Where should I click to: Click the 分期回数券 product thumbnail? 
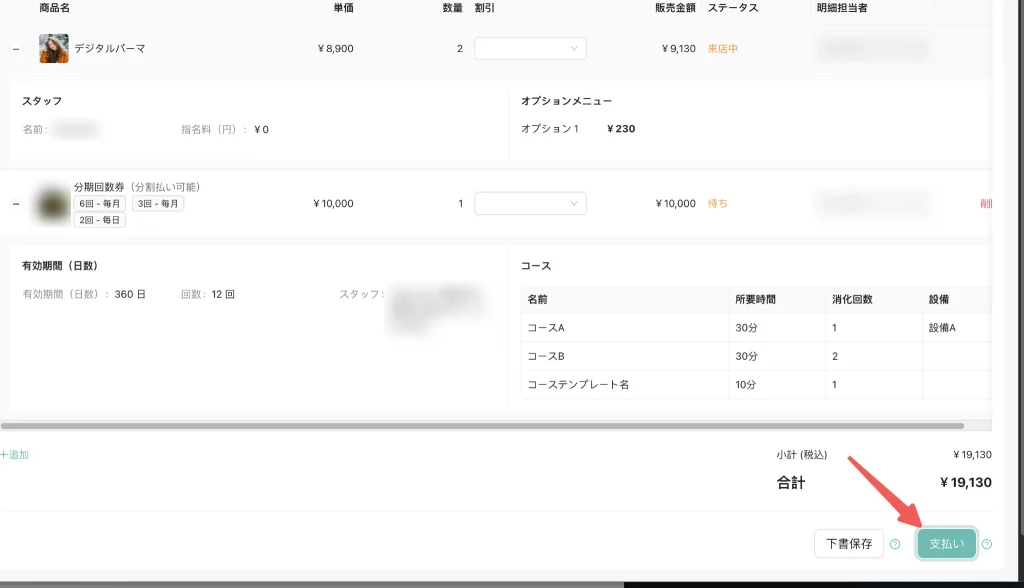(52, 203)
